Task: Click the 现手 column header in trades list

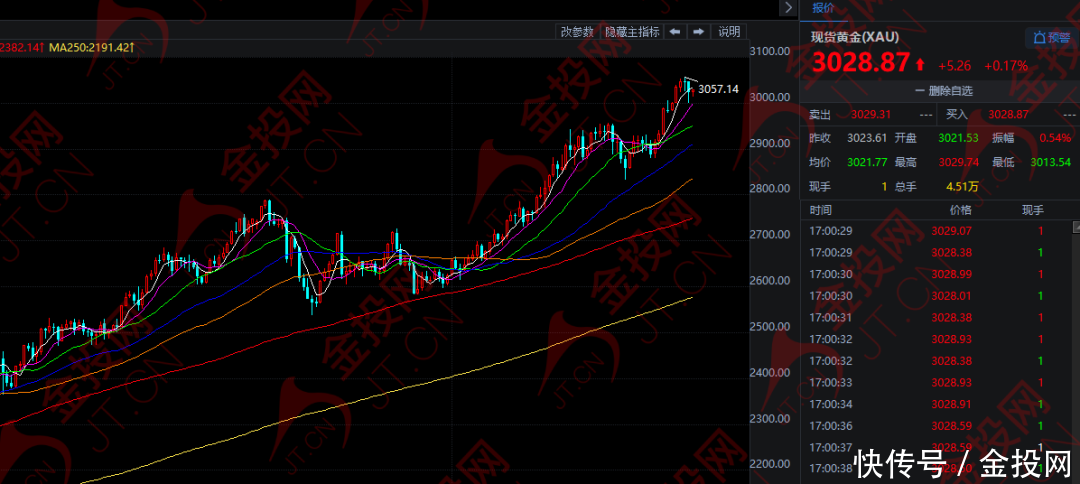Action: point(1032,210)
